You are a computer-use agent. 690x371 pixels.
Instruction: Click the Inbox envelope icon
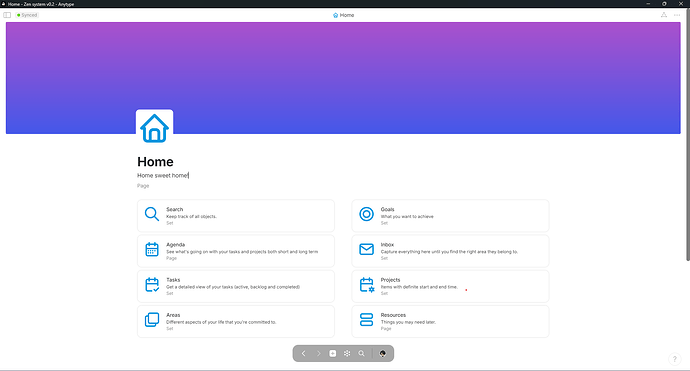tap(366, 250)
